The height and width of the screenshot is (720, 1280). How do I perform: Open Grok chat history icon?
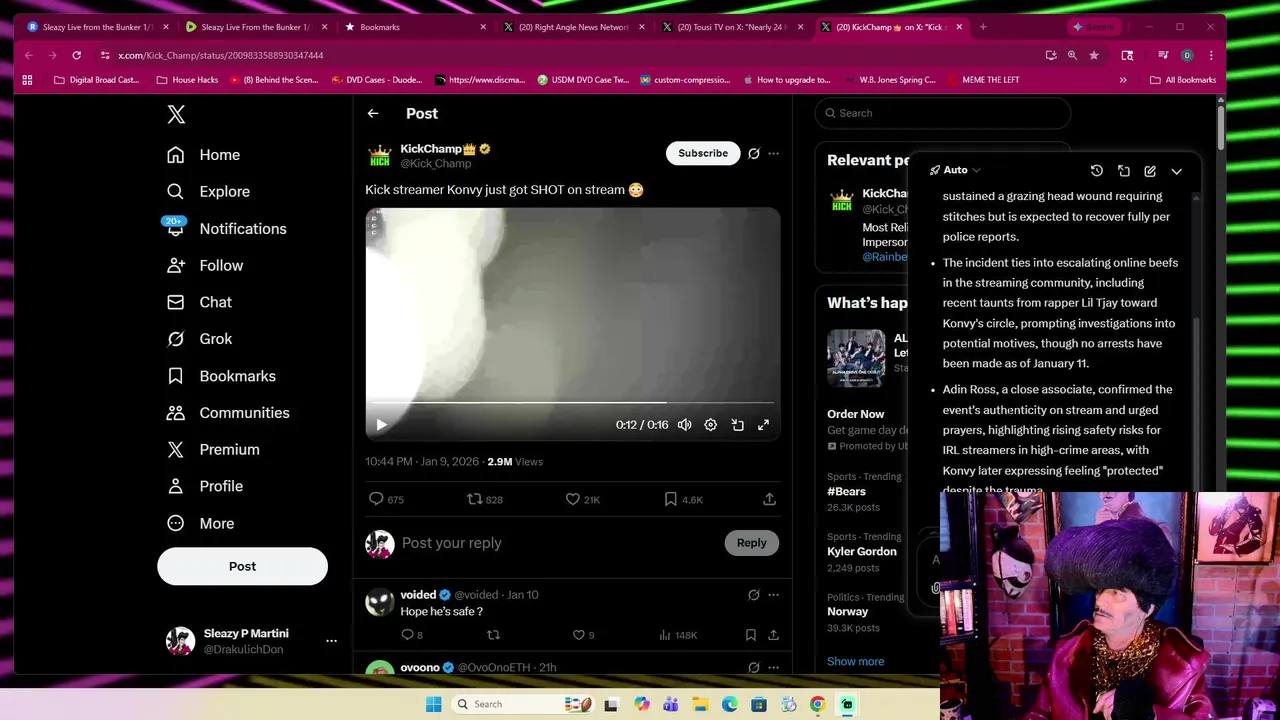pos(1097,171)
